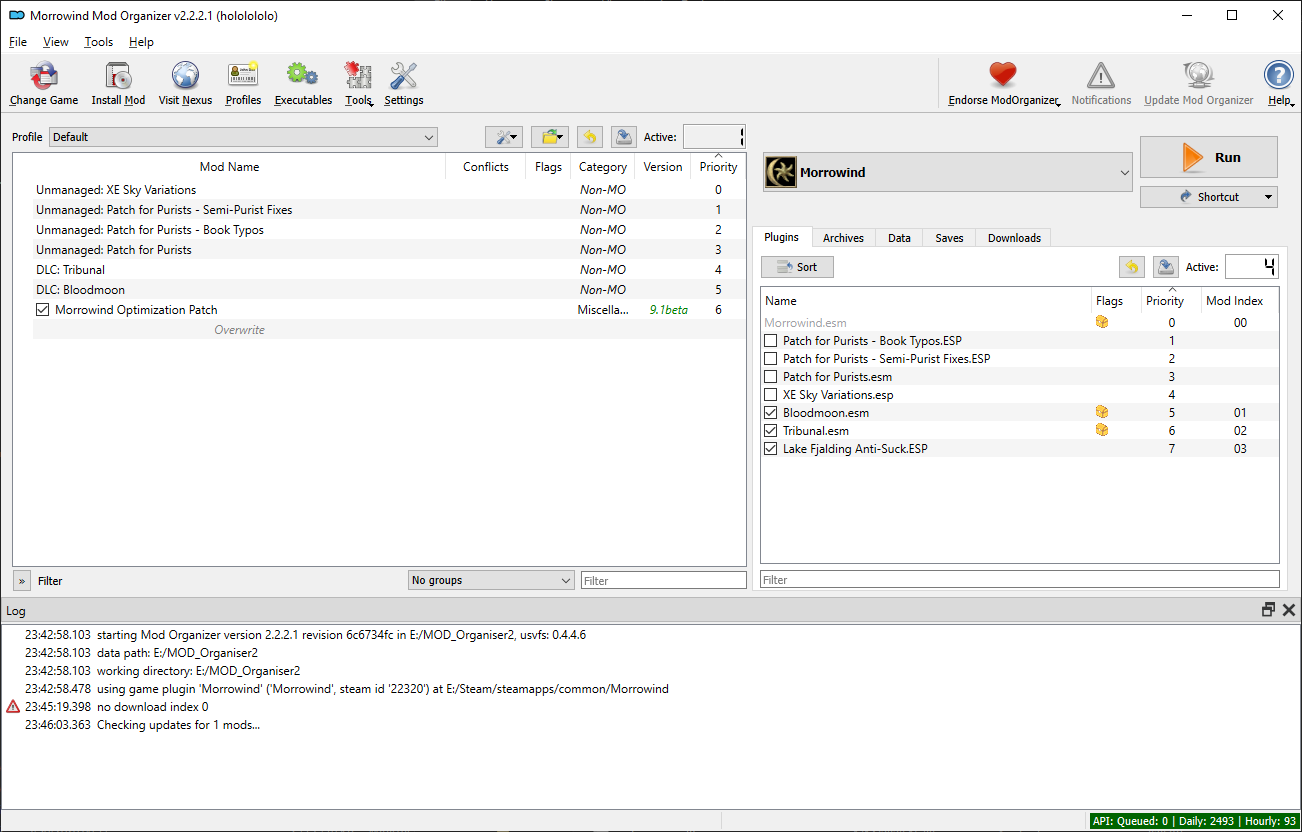Sort by Mod Name column header
Viewport: 1302px width, 832px height.
click(229, 167)
